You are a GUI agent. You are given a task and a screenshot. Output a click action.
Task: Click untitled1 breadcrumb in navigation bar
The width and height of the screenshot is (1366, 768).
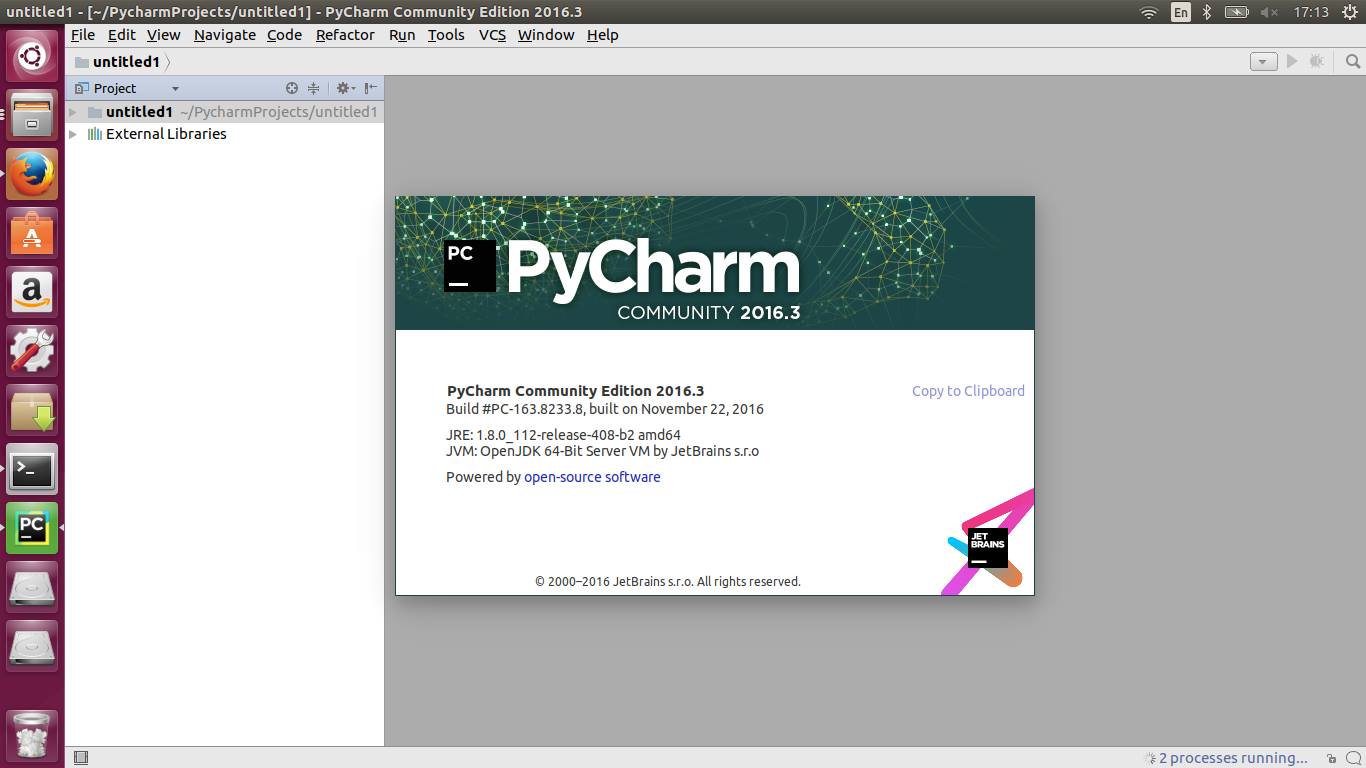pyautogui.click(x=117, y=62)
